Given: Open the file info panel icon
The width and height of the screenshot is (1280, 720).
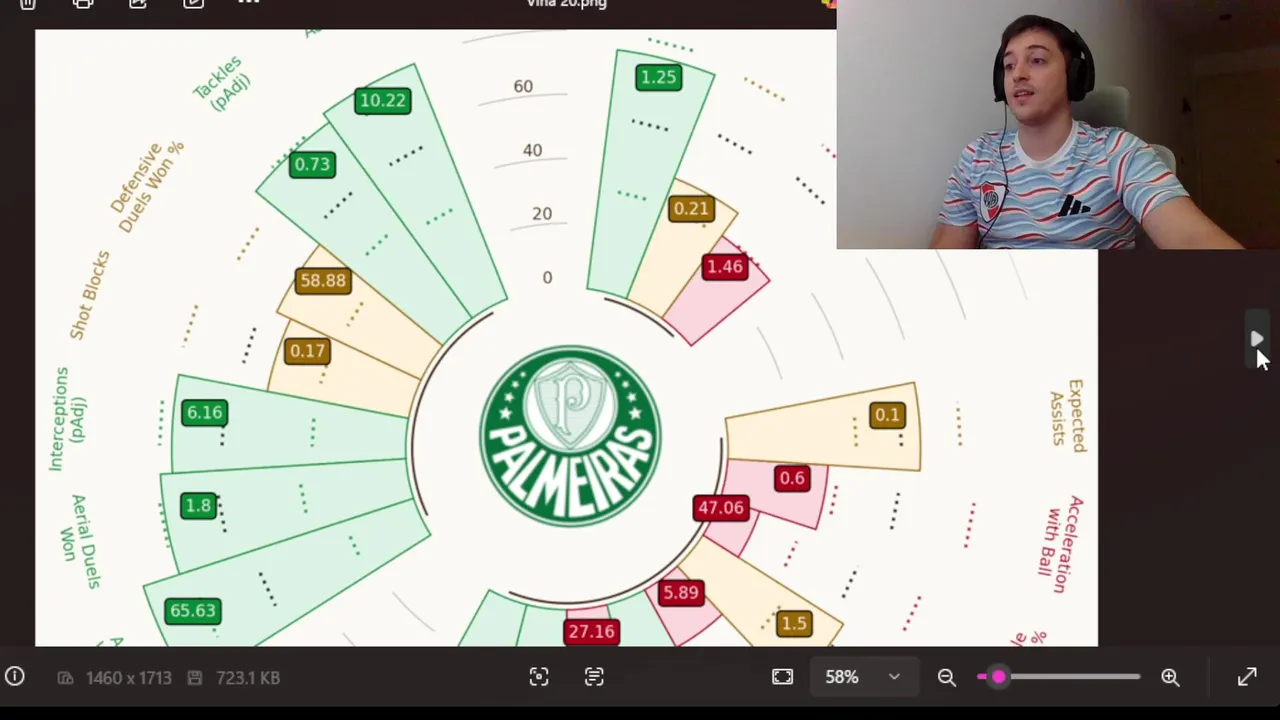Looking at the screenshot, I should tap(14, 677).
